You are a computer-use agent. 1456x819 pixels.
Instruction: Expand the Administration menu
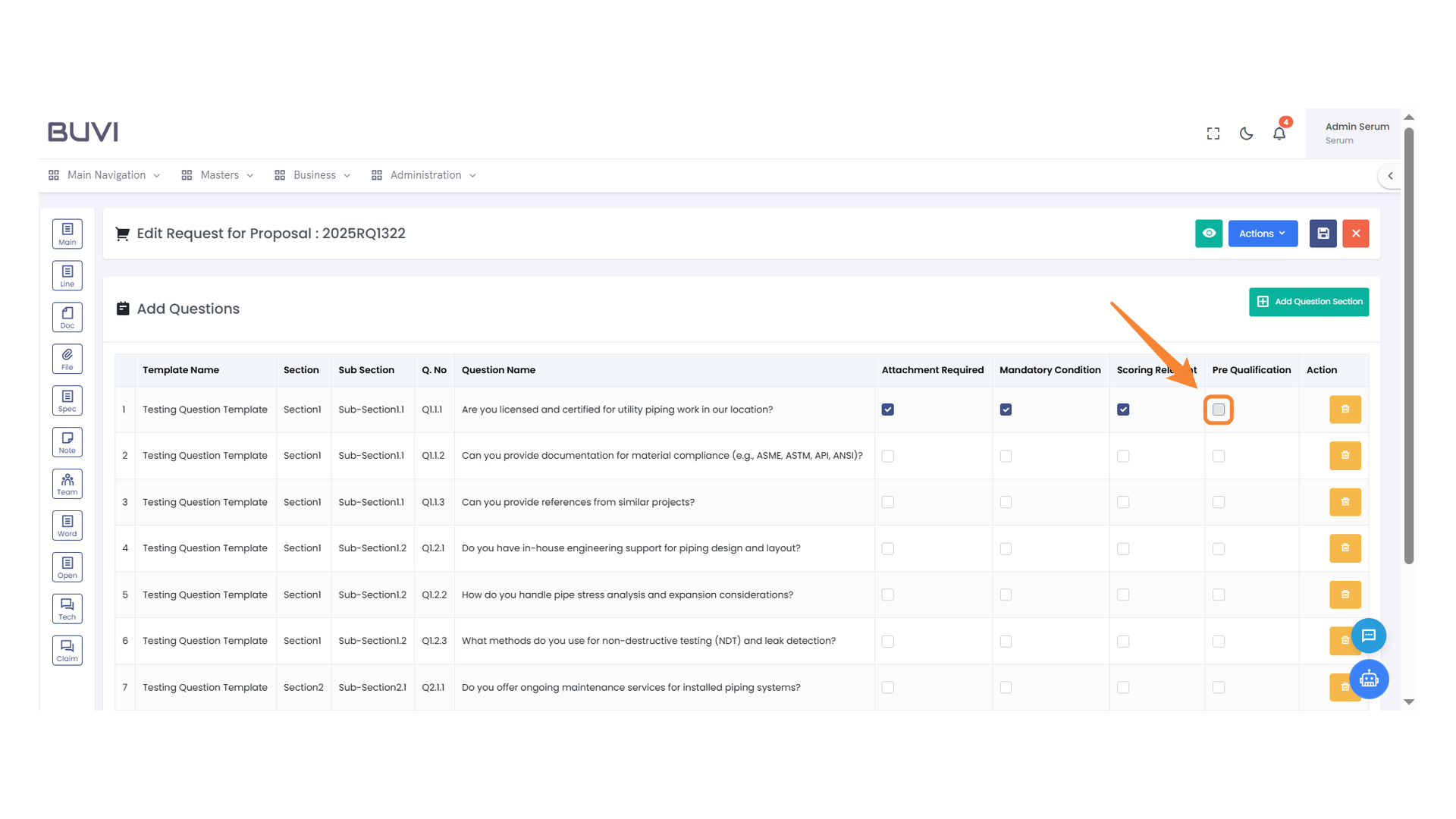pos(425,174)
